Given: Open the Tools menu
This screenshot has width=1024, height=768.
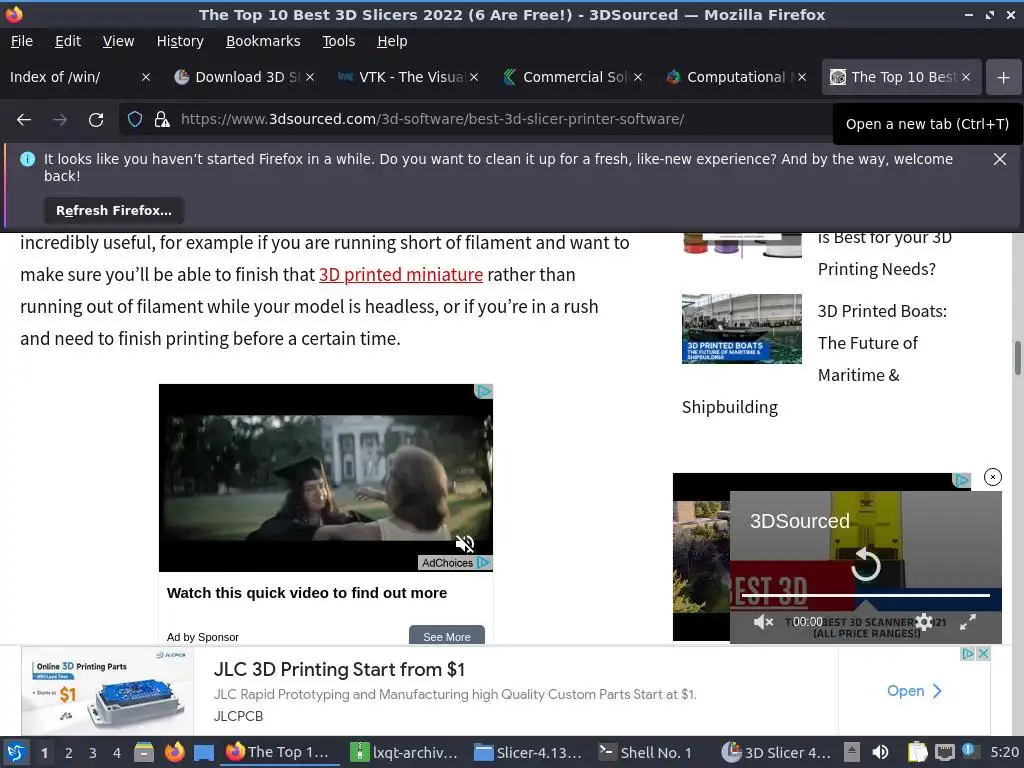Looking at the screenshot, I should [338, 41].
